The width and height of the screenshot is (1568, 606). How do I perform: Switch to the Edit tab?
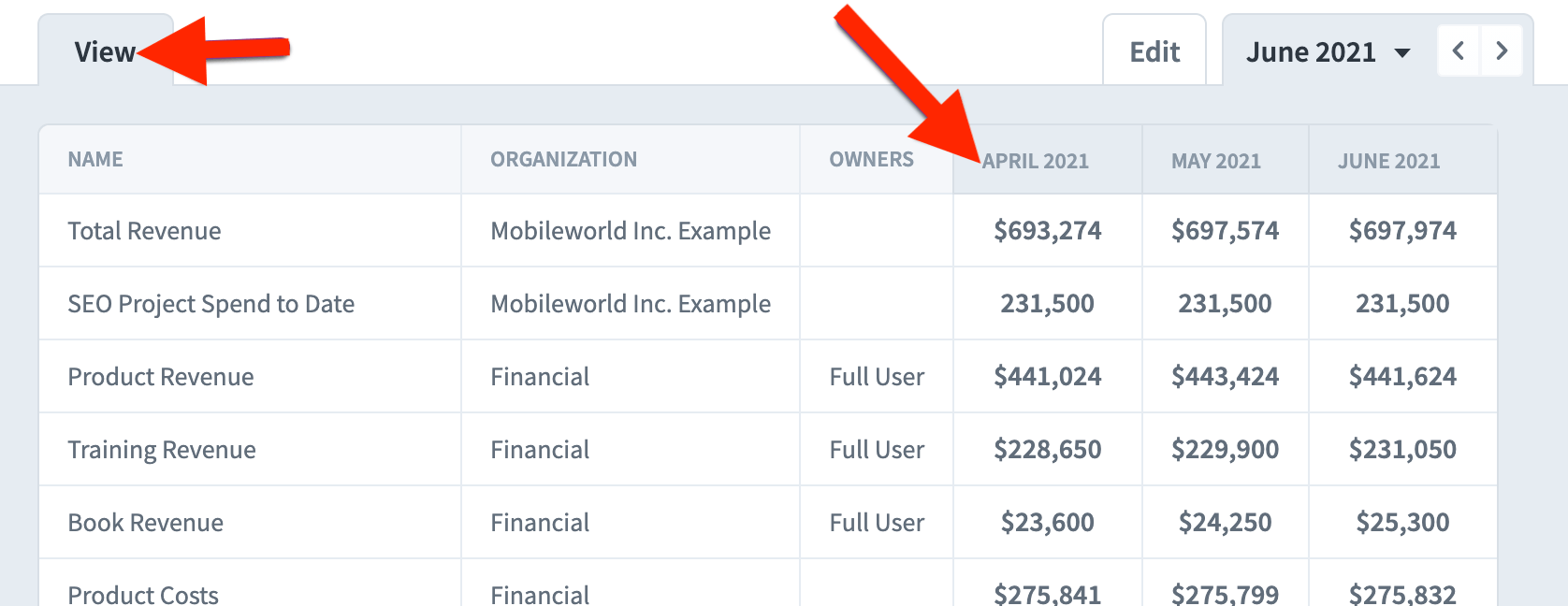(1154, 52)
